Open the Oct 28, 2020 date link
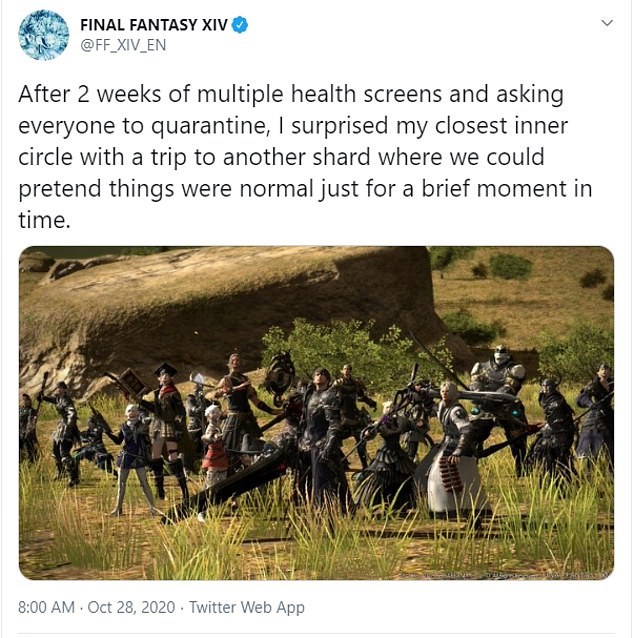The image size is (634, 638). [131, 607]
